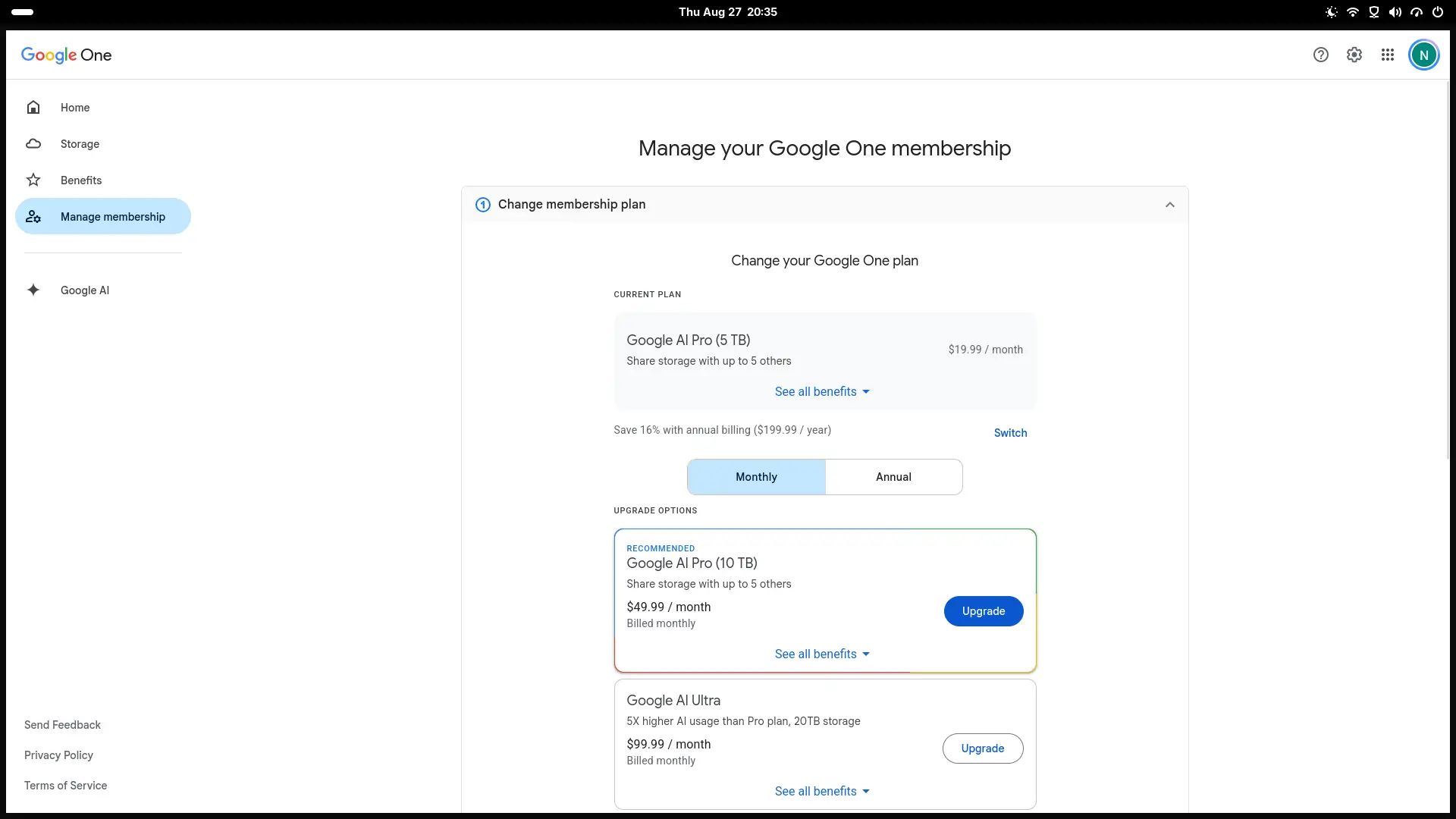
Task: Click the Google One logo
Action: 66,55
